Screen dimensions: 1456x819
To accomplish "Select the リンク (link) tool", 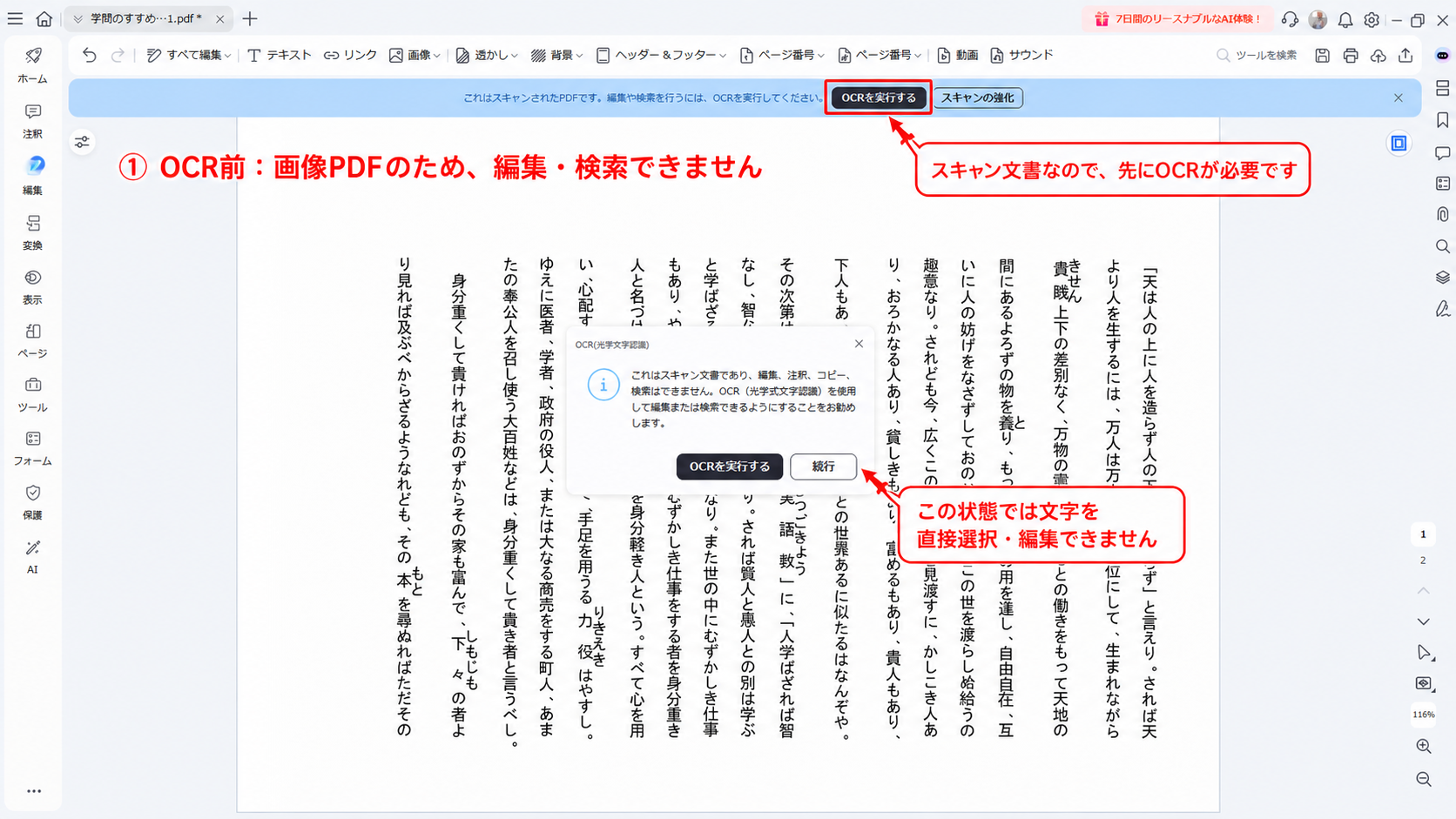I will (350, 55).
